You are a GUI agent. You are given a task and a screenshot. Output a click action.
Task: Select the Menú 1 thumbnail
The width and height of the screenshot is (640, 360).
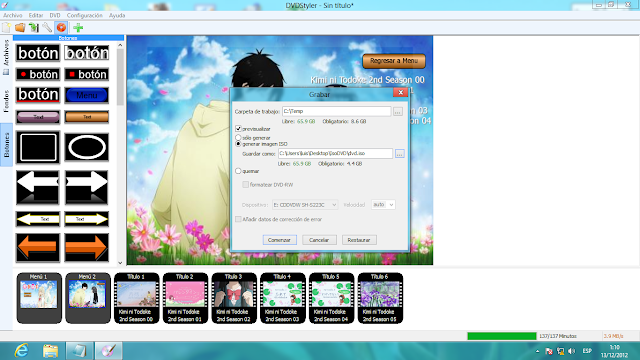(x=39, y=298)
